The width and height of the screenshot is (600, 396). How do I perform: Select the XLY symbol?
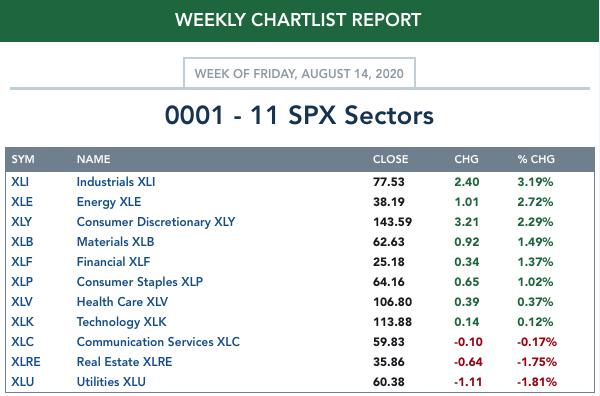click(x=21, y=222)
